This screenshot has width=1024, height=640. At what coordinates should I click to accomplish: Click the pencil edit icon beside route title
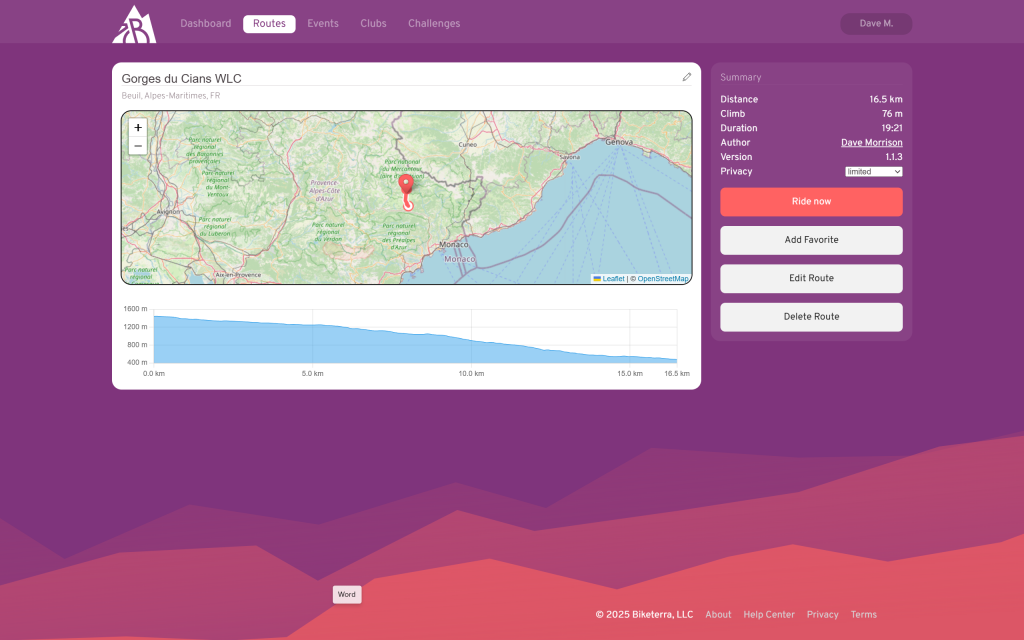tap(687, 77)
